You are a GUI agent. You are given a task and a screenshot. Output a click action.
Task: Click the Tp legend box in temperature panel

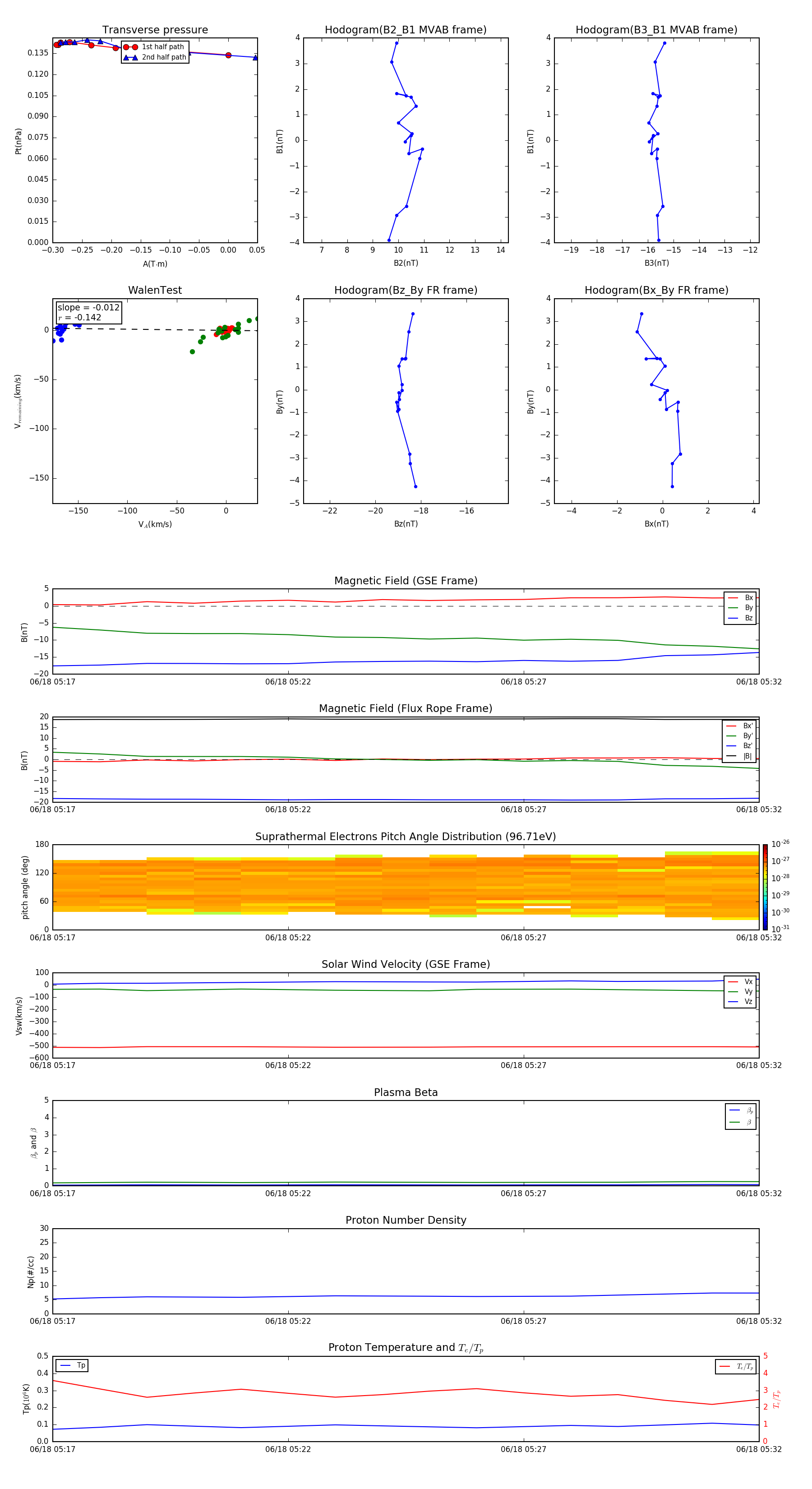(x=72, y=1366)
